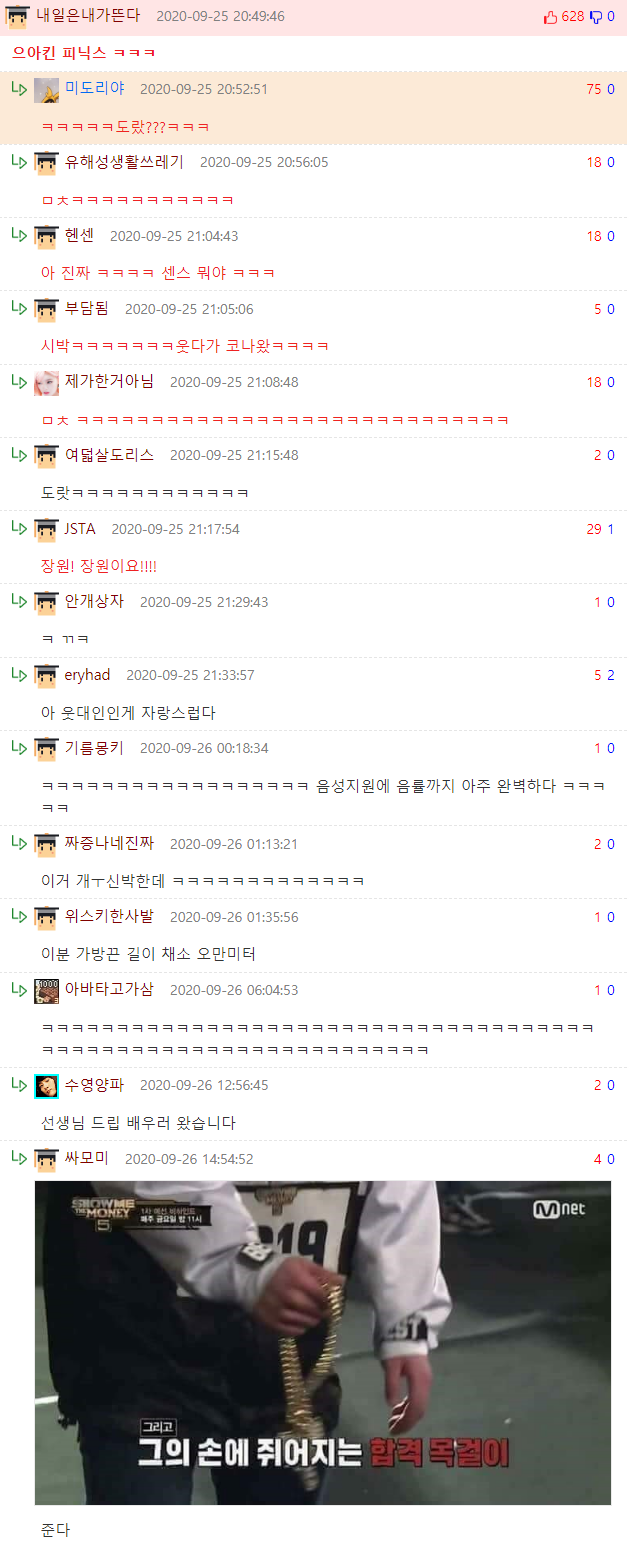
Task: Click the downvote count 2 on eryhad's comment
Action: coord(611,675)
